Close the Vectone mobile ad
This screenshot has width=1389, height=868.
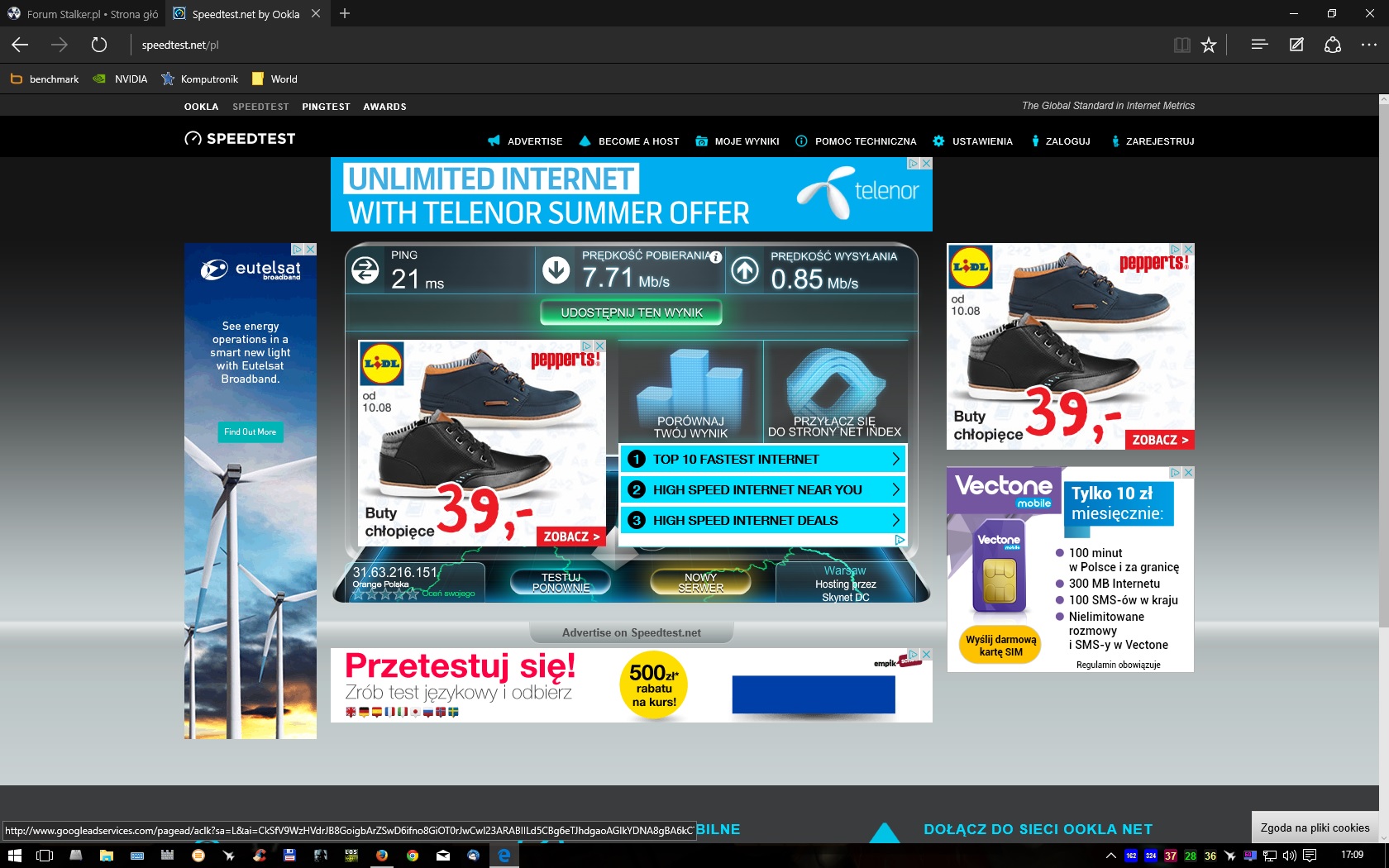point(1188,473)
